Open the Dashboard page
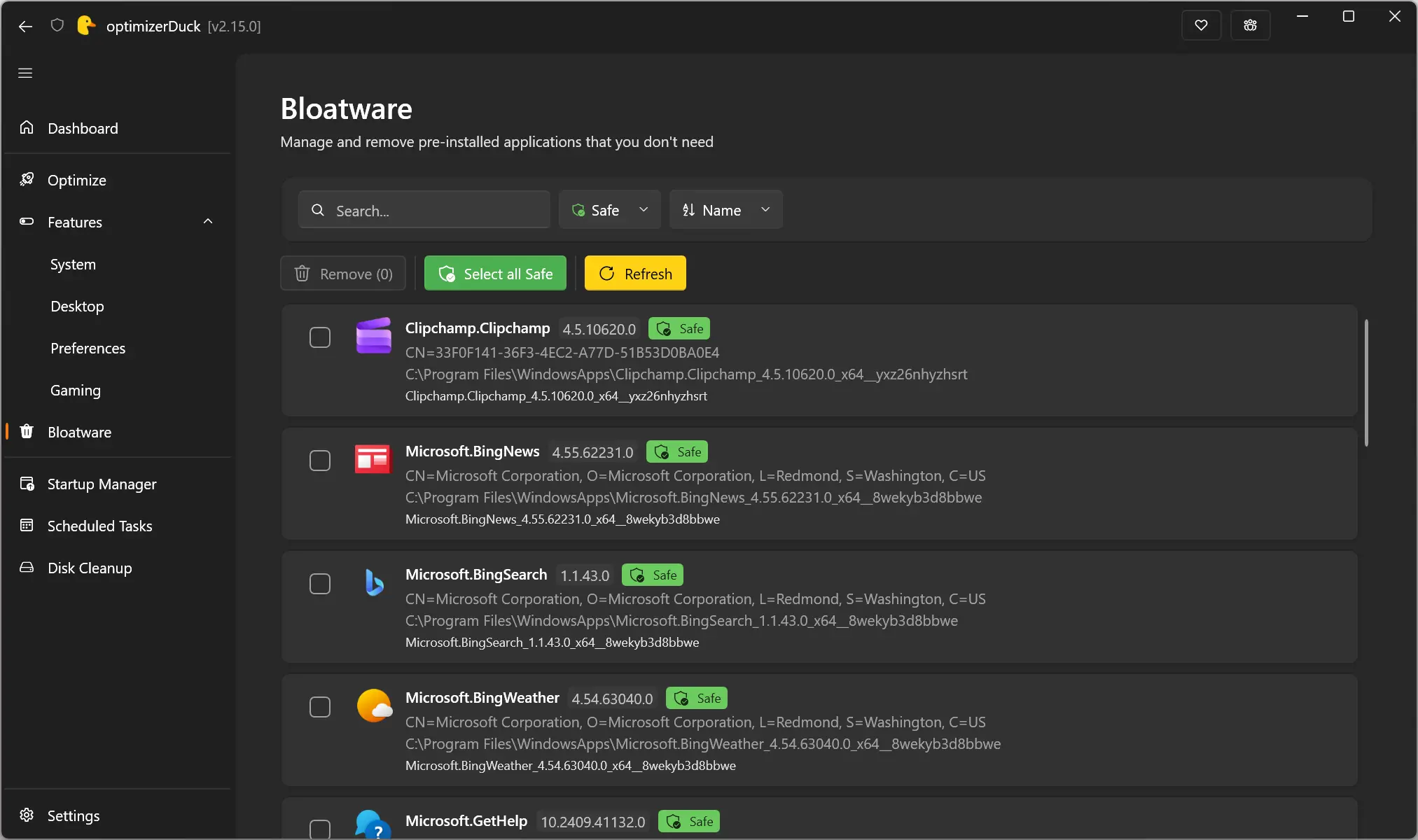The height and width of the screenshot is (840, 1418). (118, 128)
